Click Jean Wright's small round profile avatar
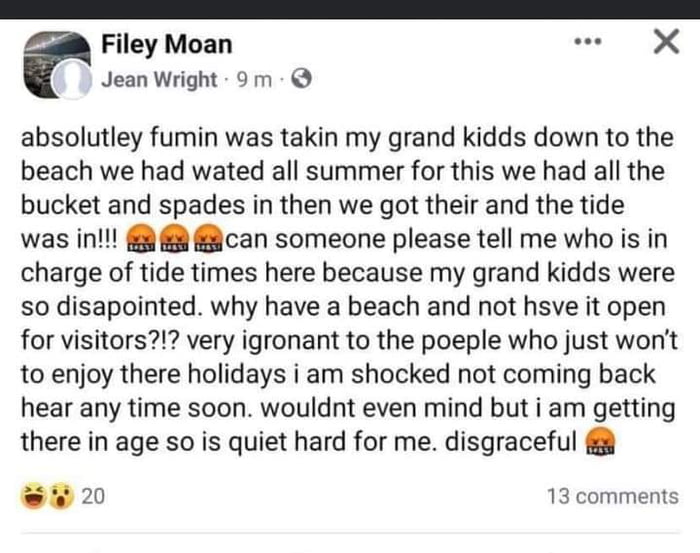 point(73,81)
